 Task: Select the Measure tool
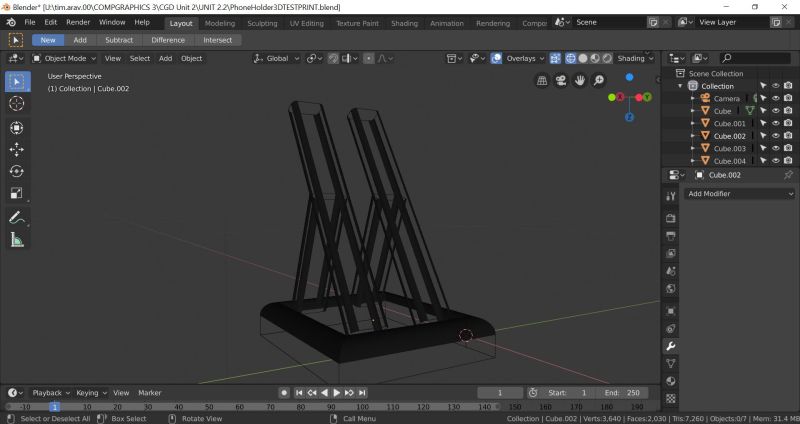pyautogui.click(x=17, y=240)
